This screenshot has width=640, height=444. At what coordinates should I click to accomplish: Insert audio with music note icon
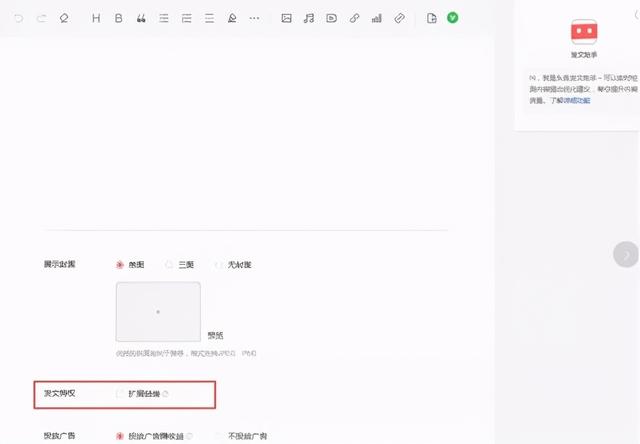pos(309,18)
